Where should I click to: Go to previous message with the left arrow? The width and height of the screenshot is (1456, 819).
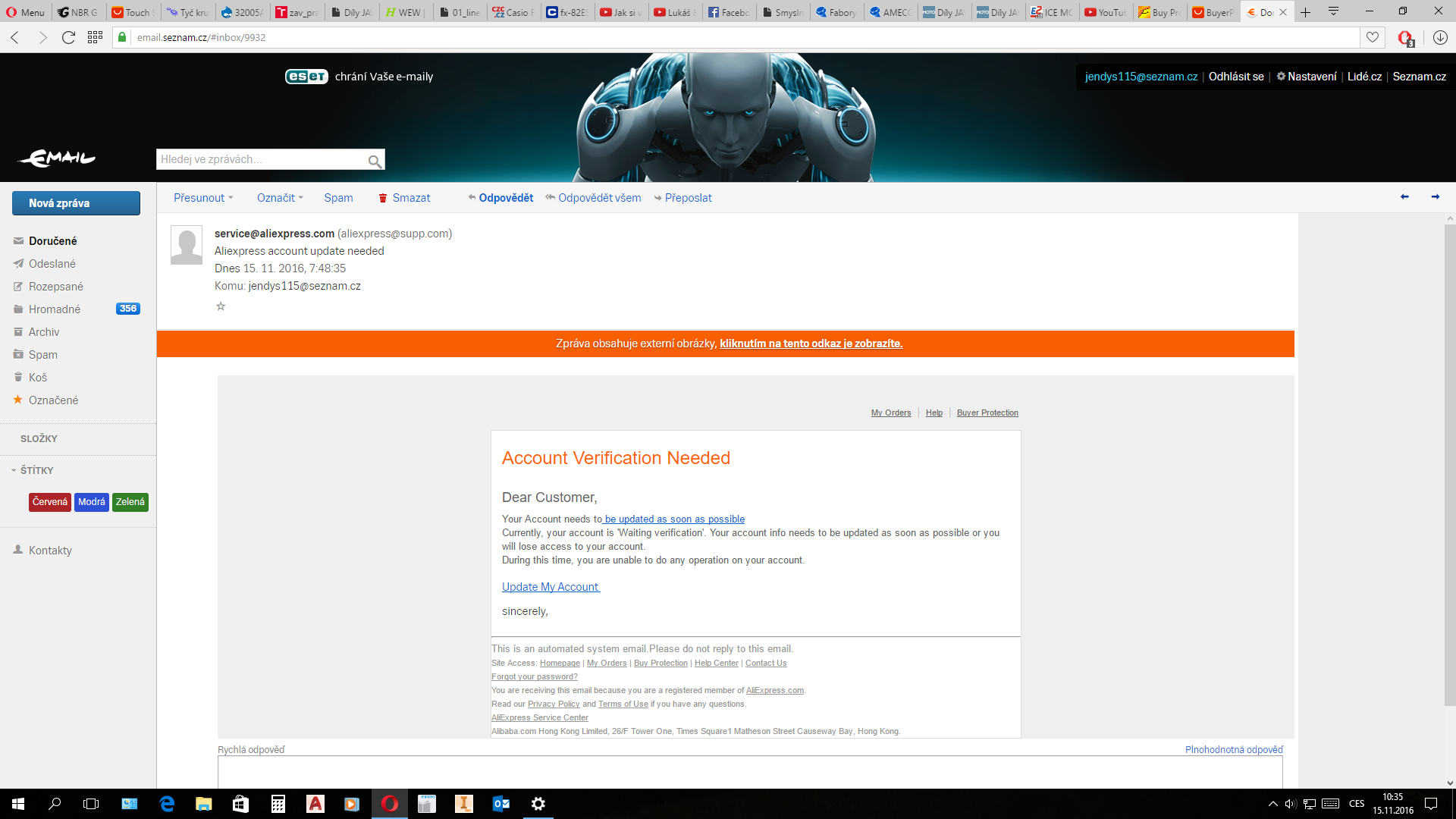click(x=1404, y=197)
